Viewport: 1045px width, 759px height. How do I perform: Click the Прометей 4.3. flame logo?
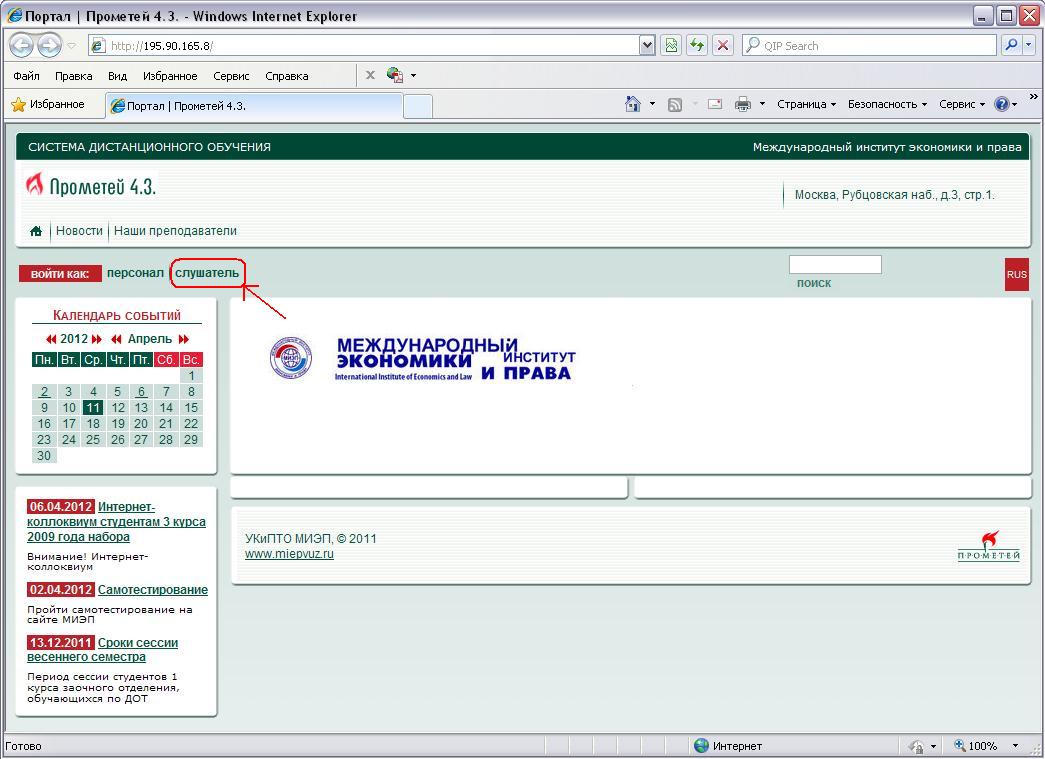click(x=91, y=186)
